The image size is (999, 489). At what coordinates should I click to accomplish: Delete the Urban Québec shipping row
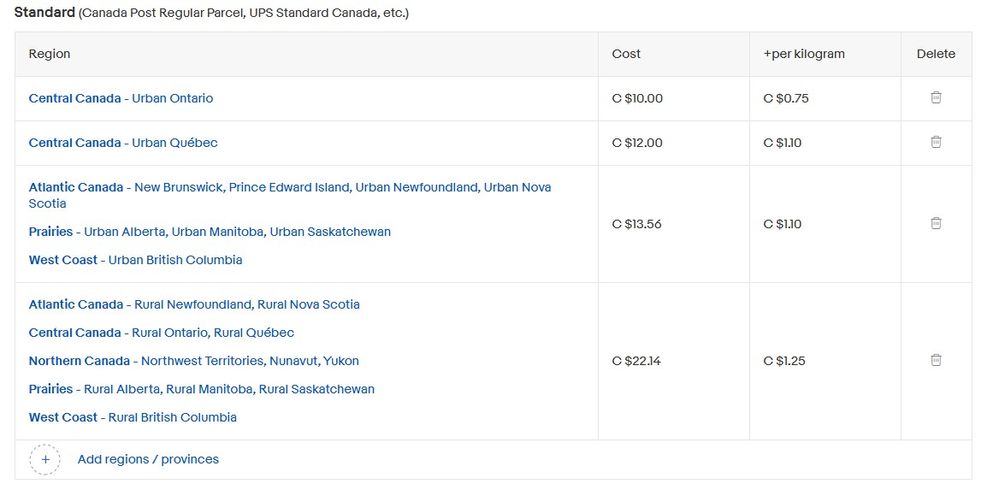pos(936,142)
